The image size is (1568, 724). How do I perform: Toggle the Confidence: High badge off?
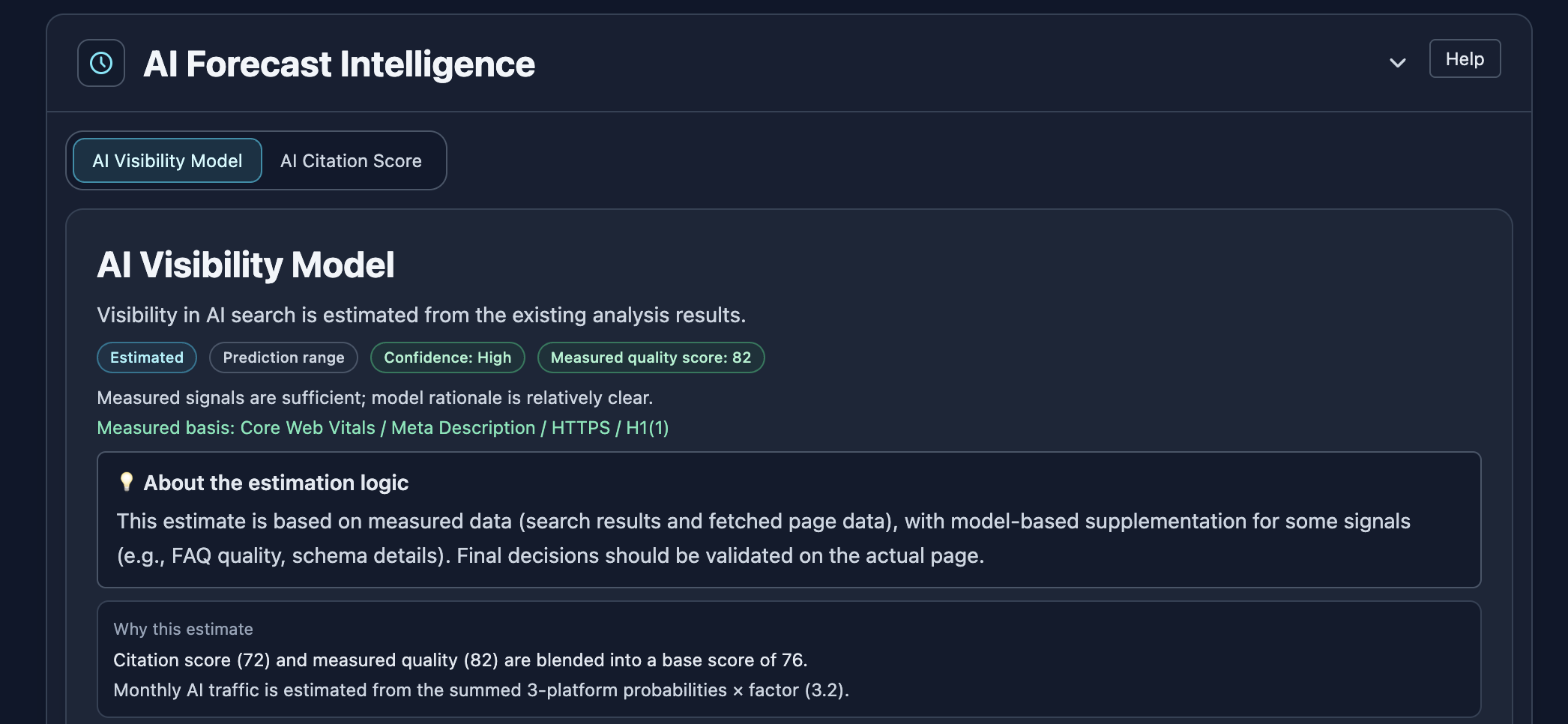point(447,358)
